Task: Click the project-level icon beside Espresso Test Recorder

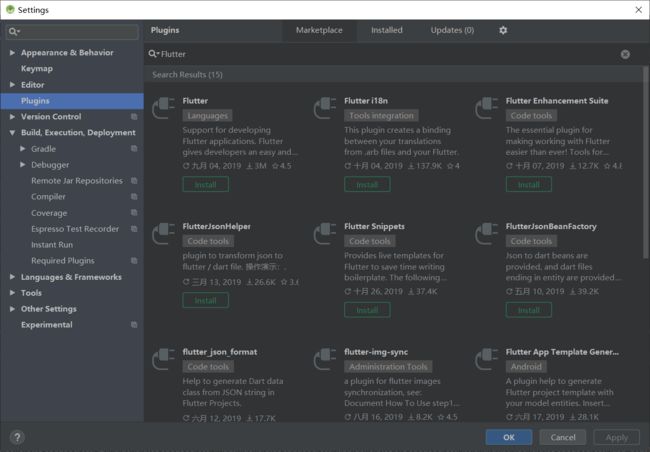Action: coord(134,228)
